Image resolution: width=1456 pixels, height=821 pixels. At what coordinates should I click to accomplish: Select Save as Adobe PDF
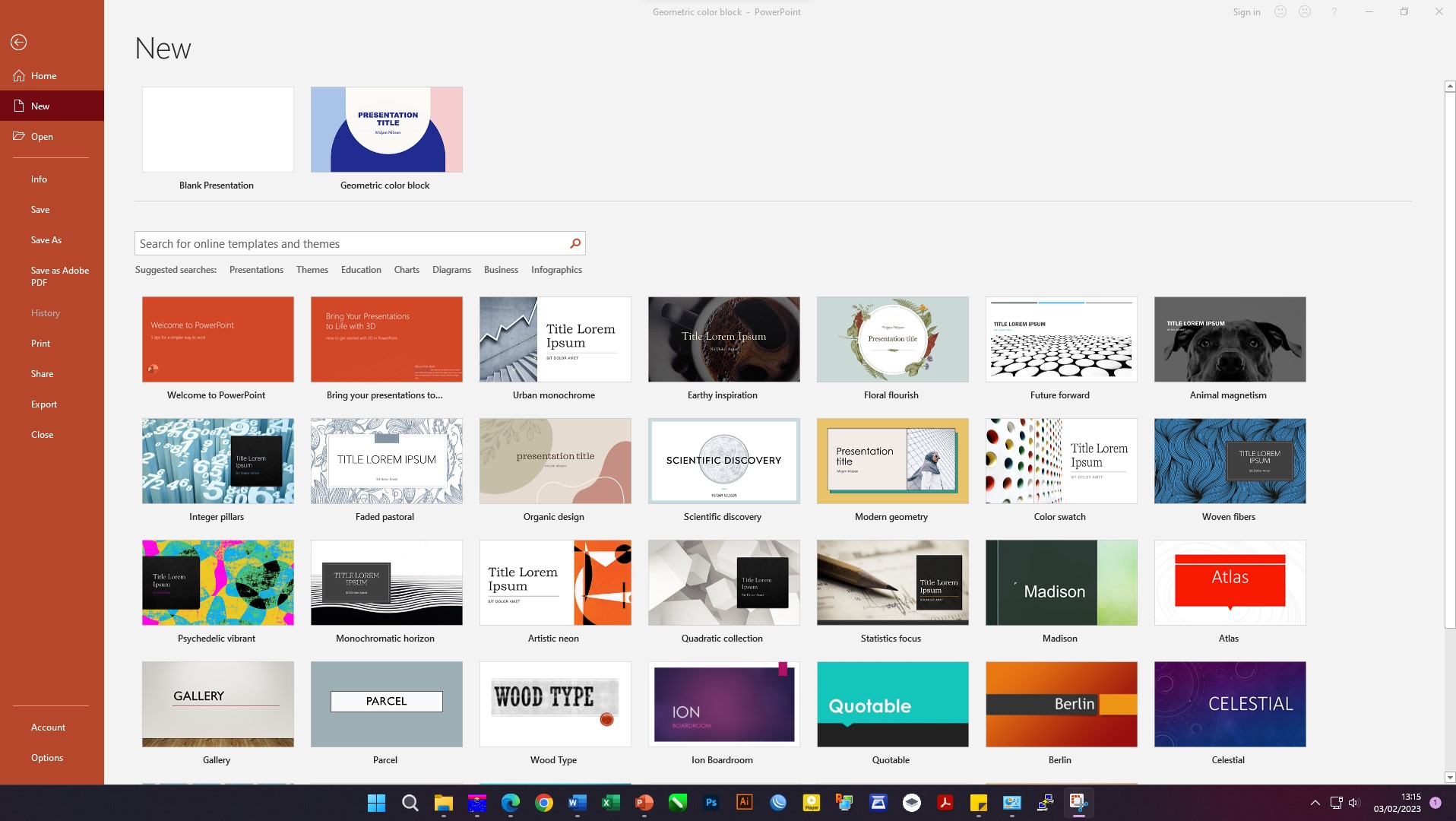[60, 277]
